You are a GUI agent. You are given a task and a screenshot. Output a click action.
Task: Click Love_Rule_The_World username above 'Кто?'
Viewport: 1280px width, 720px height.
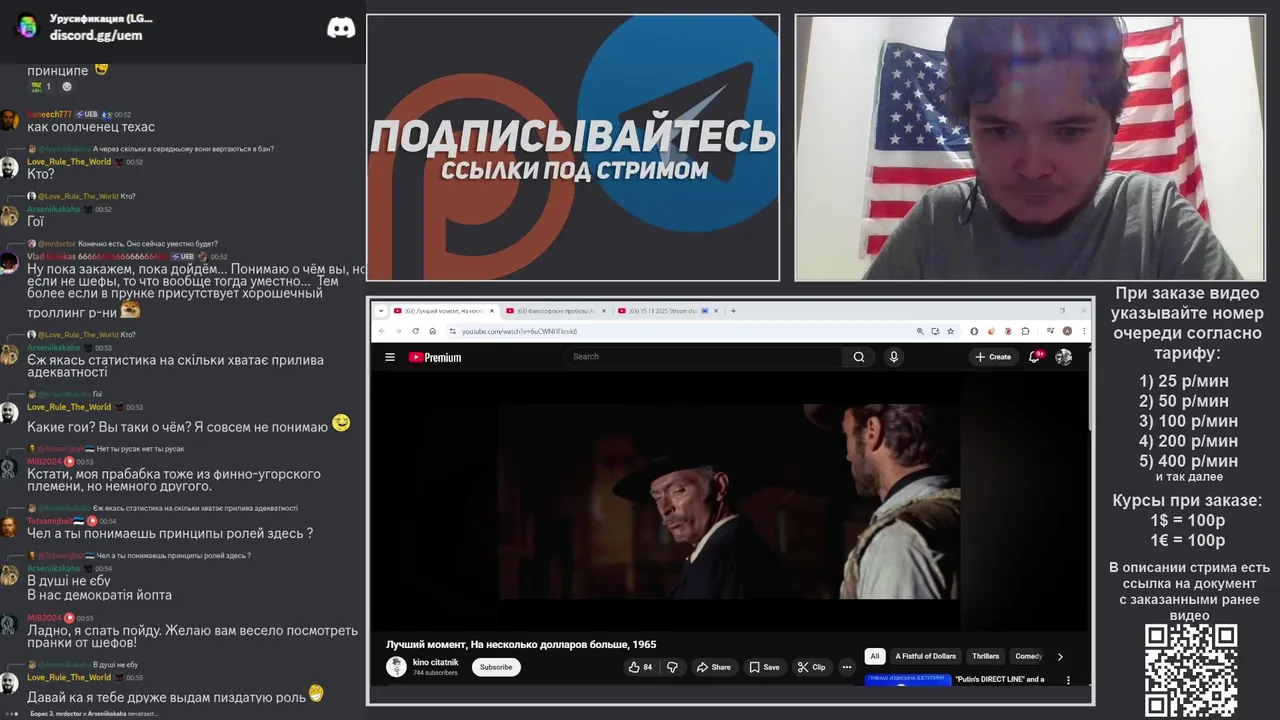[69, 162]
